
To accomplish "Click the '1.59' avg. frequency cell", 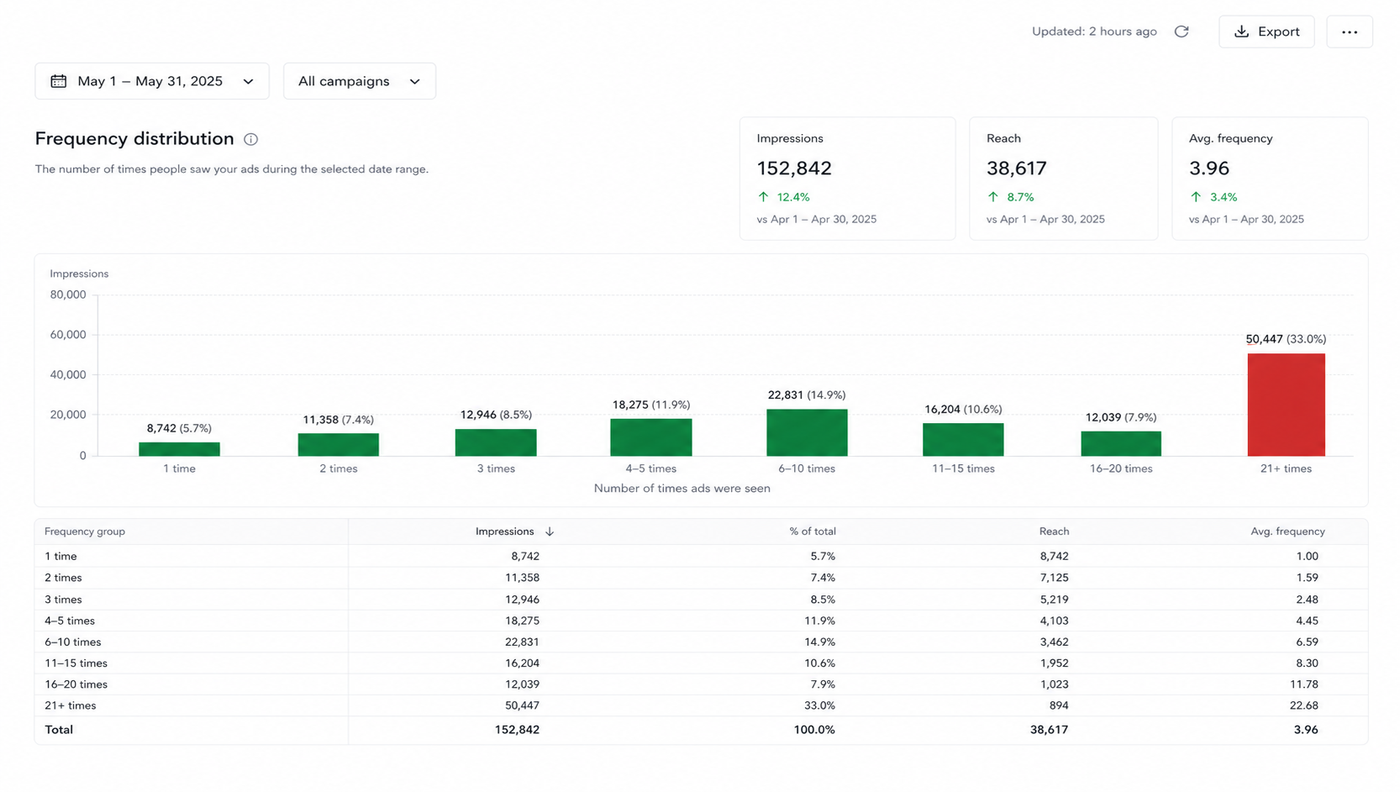I will [x=1306, y=578].
